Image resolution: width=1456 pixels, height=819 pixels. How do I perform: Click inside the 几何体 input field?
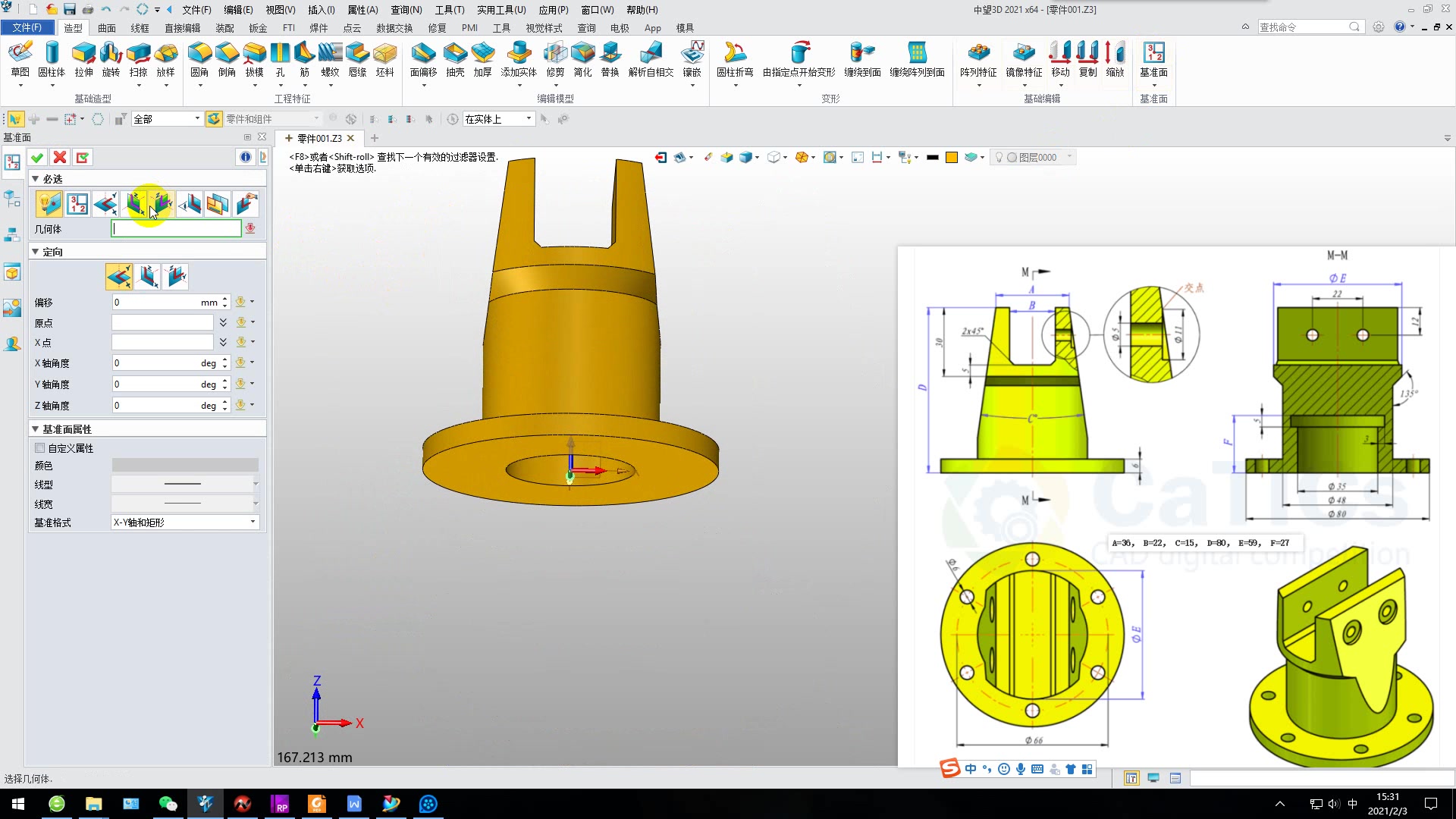176,227
